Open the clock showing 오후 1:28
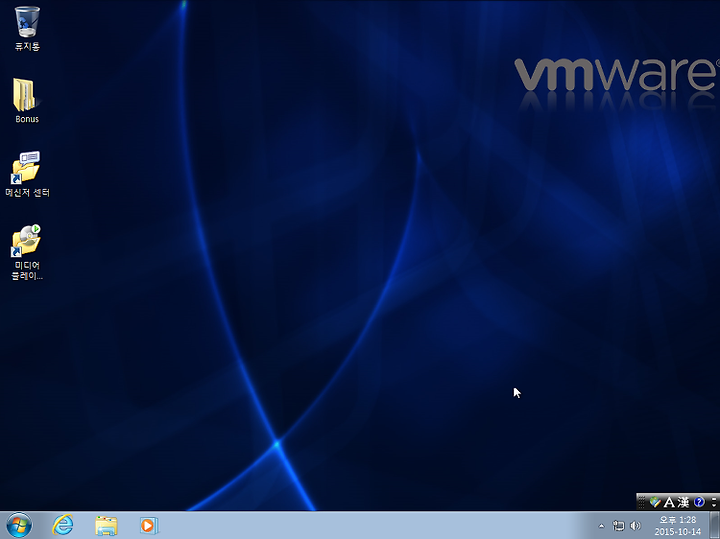720x539 pixels. coord(678,526)
